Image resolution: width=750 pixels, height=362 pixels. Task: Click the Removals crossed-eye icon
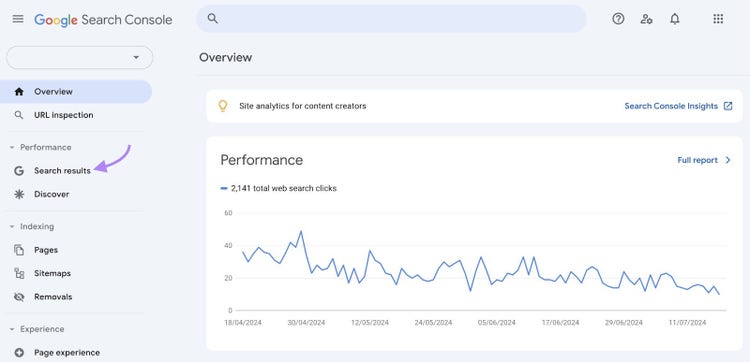tap(19, 297)
